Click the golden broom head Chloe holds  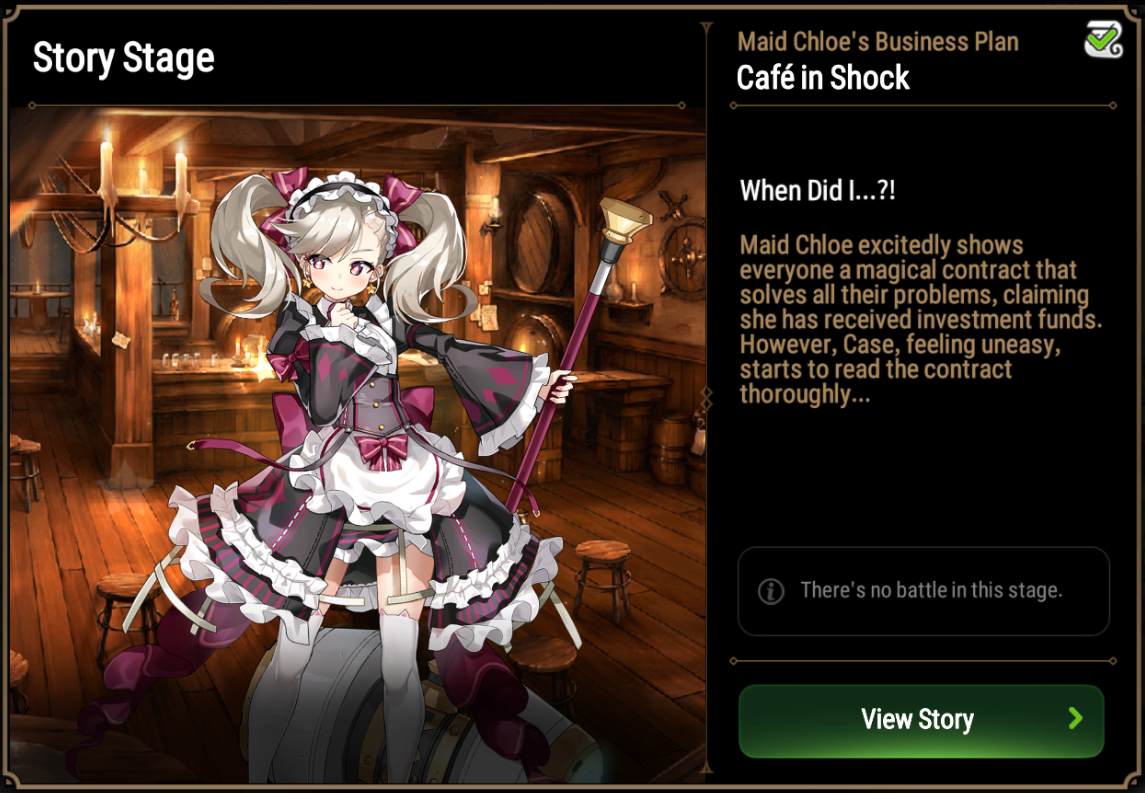[x=625, y=221]
